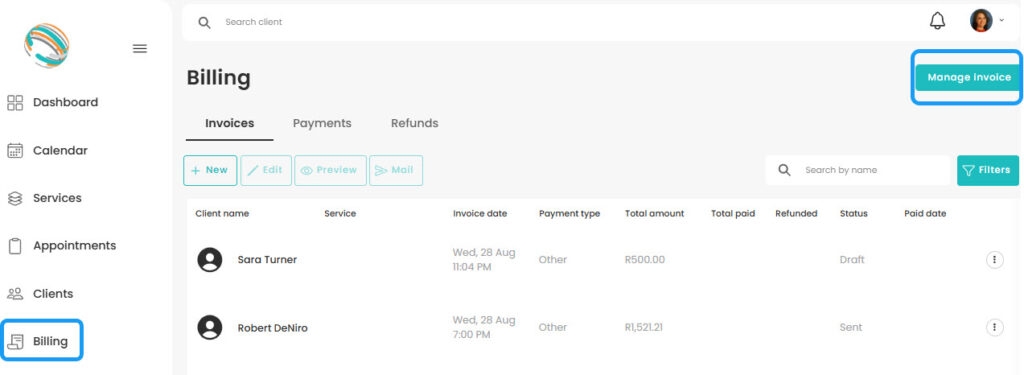This screenshot has width=1024, height=375.
Task: Click the New invoice button
Action: (210, 170)
